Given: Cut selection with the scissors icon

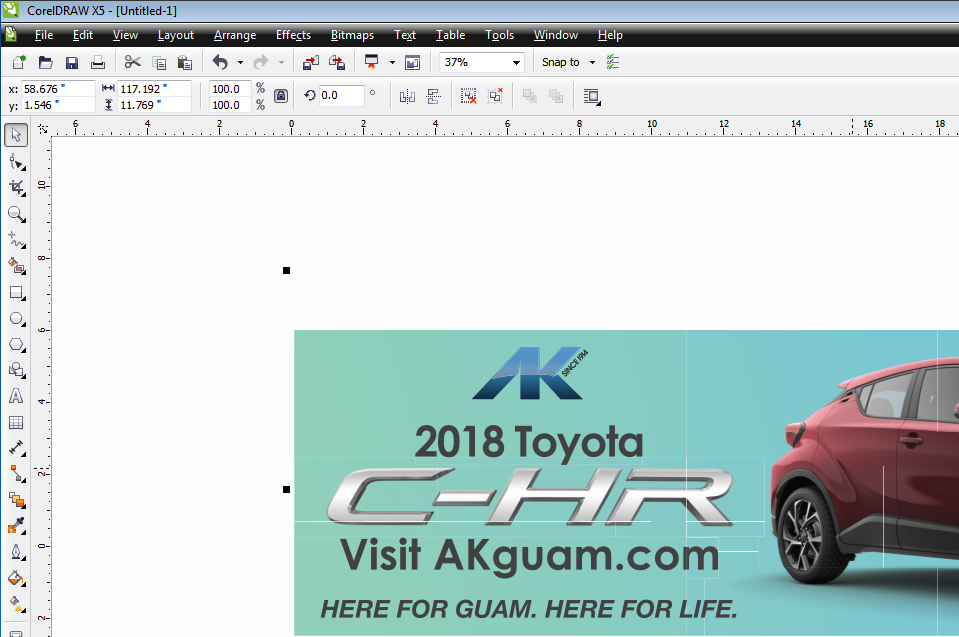Looking at the screenshot, I should (x=132, y=62).
